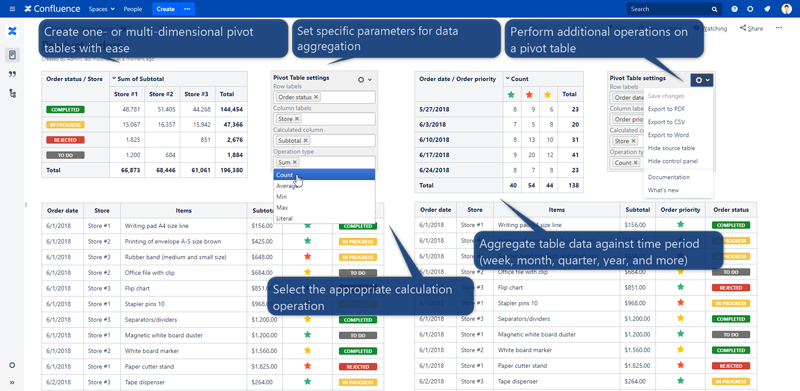The height and width of the screenshot is (391, 800).
Task: Remove the Store tag under the Count pivot's Calculated column
Action: point(634,141)
